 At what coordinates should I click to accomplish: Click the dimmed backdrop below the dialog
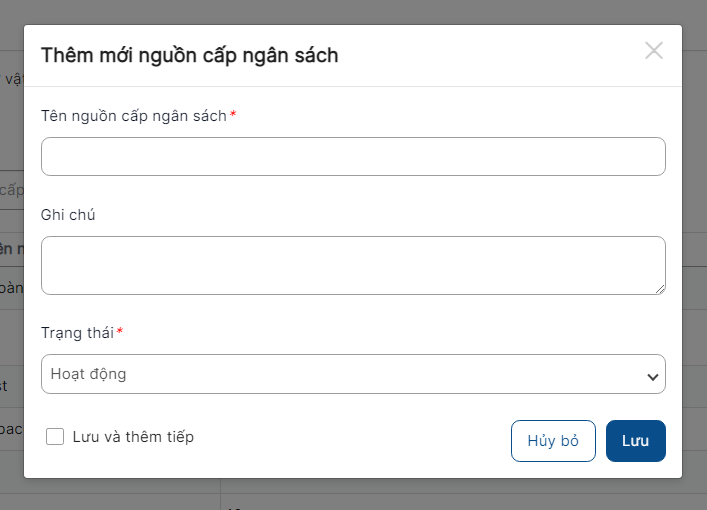pyautogui.click(x=400, y=494)
